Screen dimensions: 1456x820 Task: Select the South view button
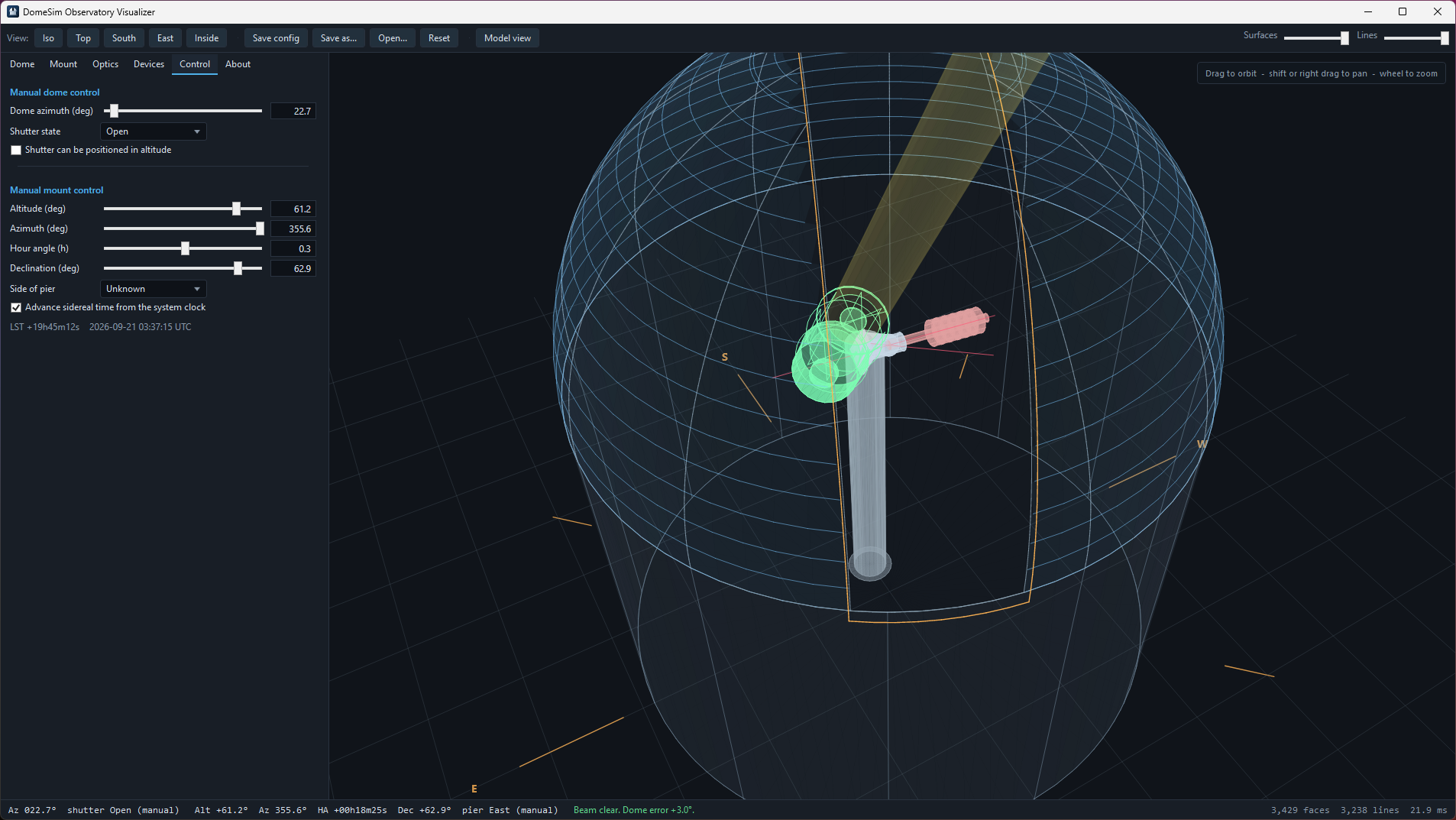(x=124, y=38)
